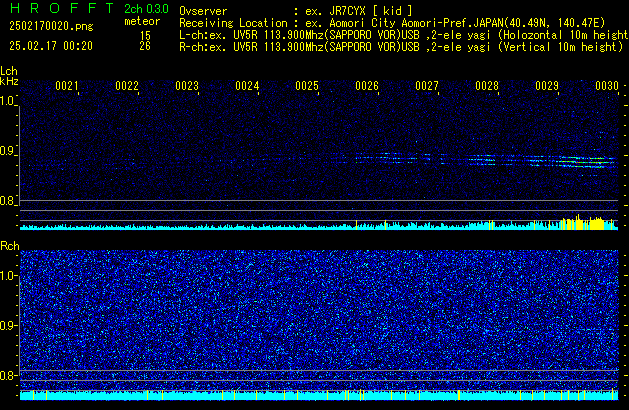Select the 0021 time marker

67,86
